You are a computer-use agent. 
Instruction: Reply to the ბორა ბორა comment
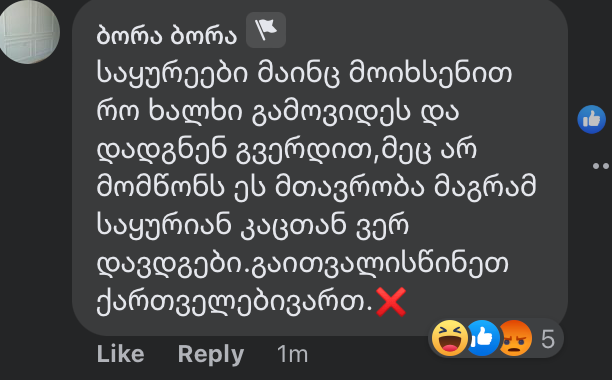coord(211,354)
